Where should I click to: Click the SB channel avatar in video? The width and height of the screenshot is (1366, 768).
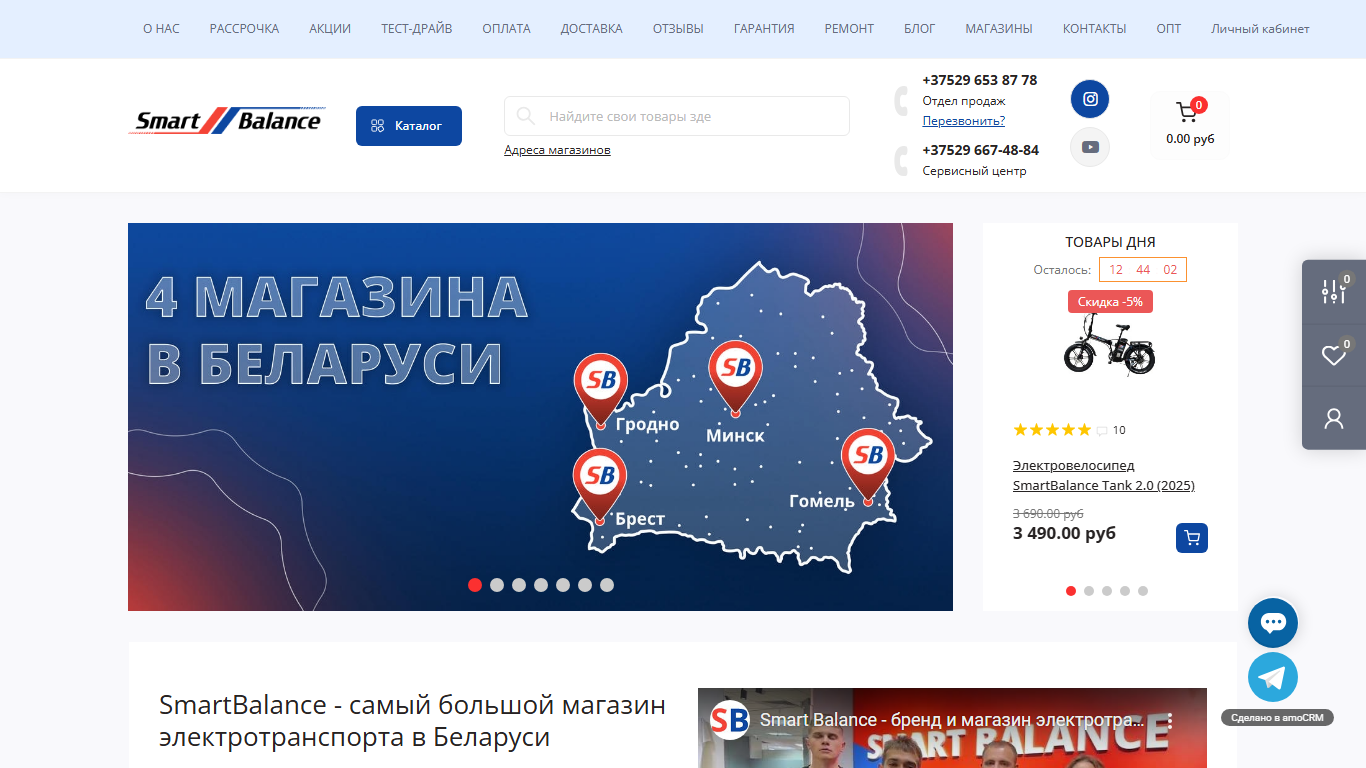point(730,720)
